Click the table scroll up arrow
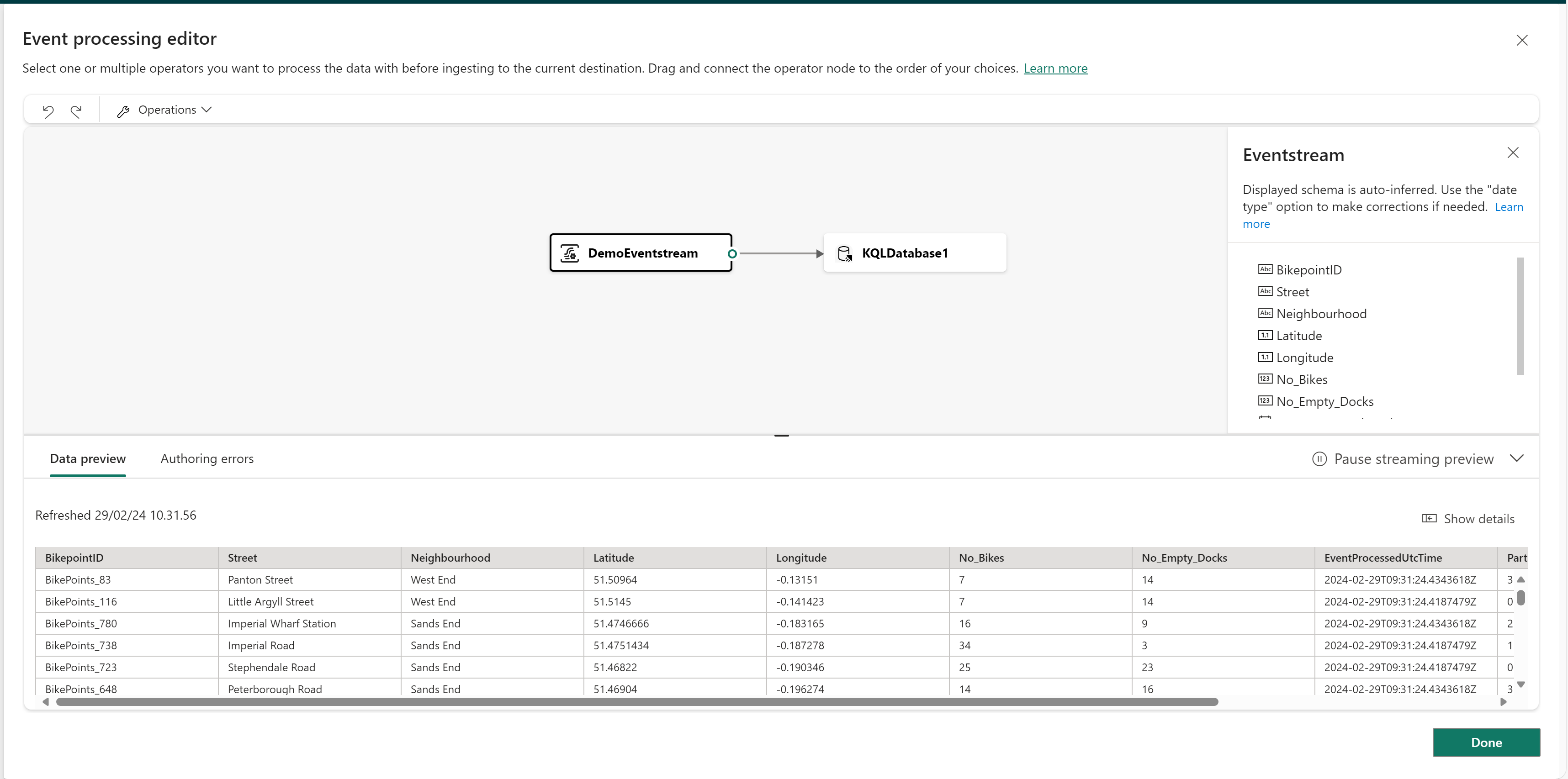This screenshot has height=779, width=1568. tap(1520, 579)
